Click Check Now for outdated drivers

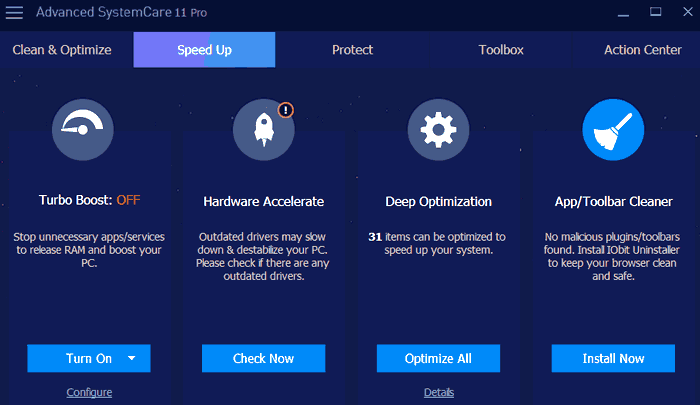tap(263, 358)
